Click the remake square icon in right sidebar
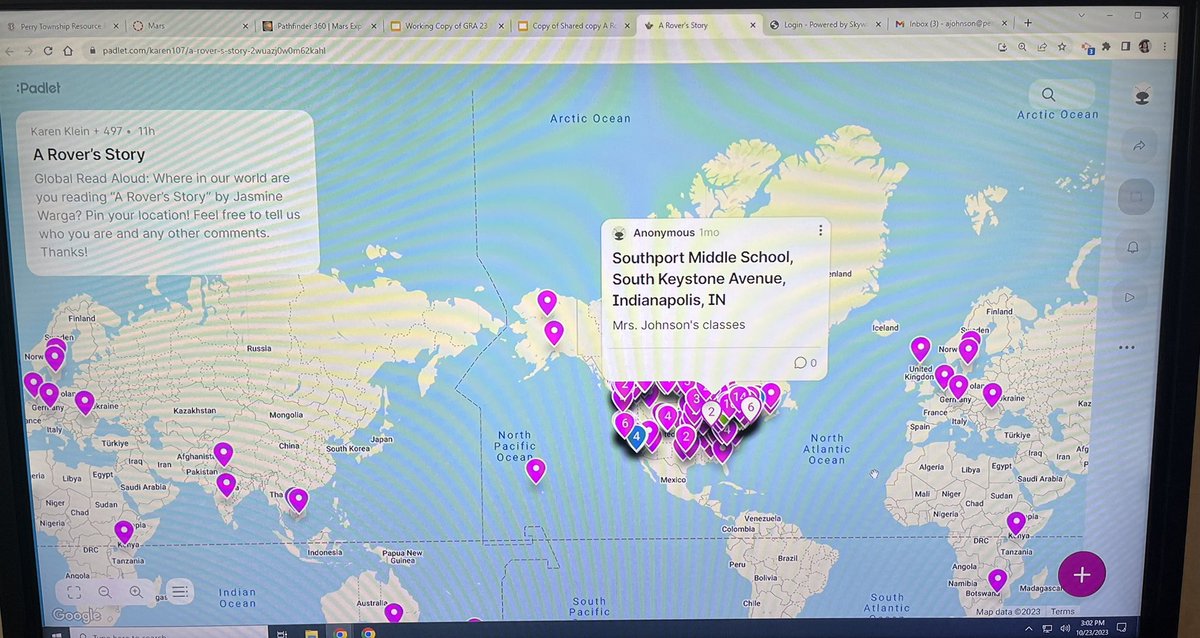Screen dimensions: 1200x638 (x=1138, y=197)
